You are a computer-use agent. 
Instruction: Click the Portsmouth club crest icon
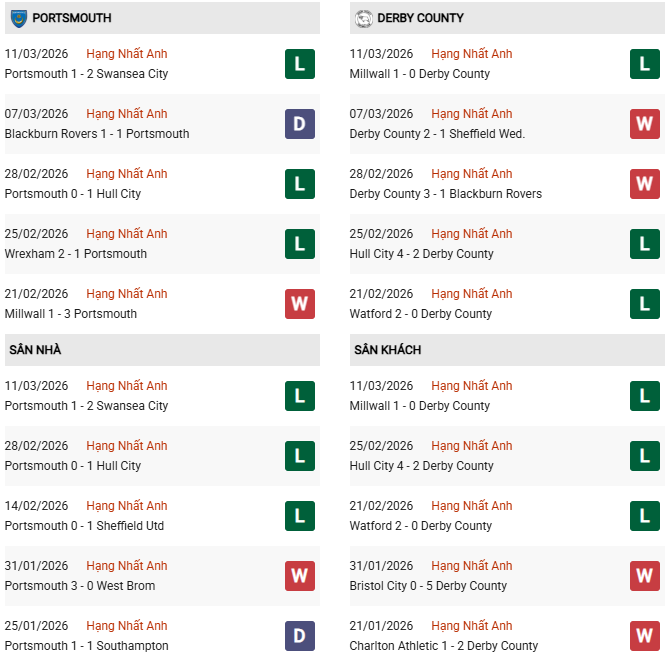(x=18, y=18)
